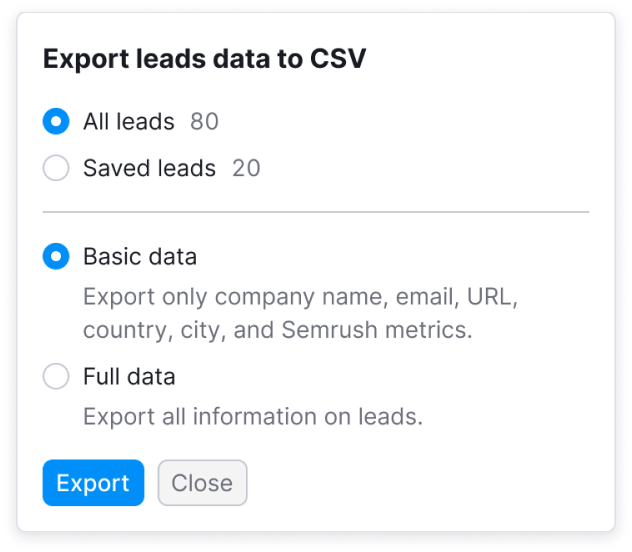Click the 20 count beside Saved leads
632x552 pixels.
(x=246, y=168)
